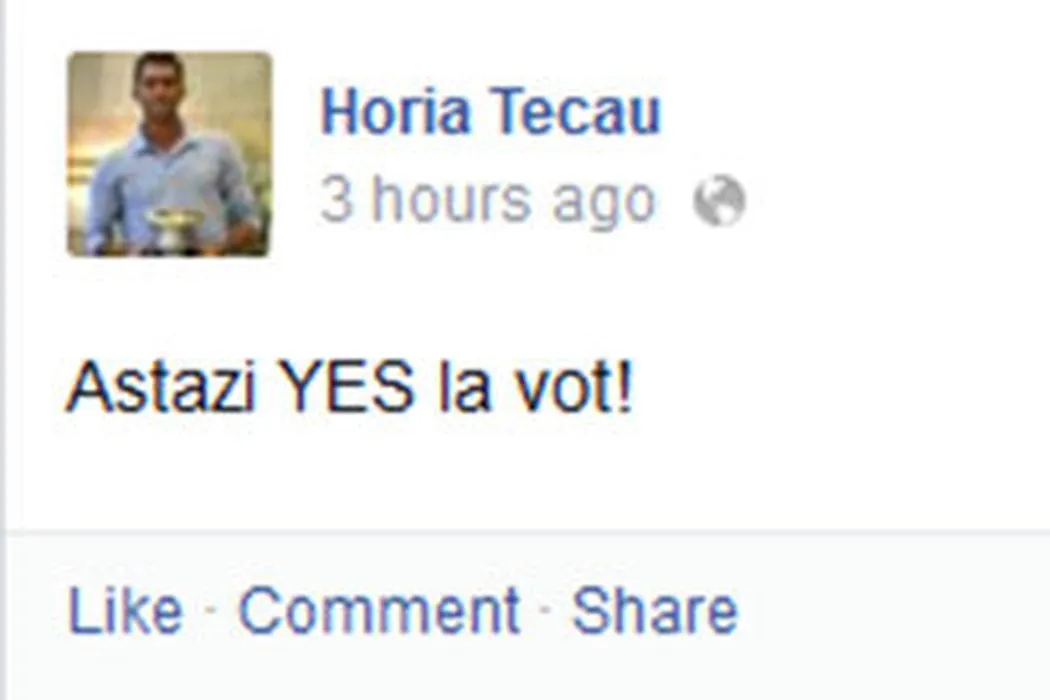Screen dimensions: 1050x700
Task: Click the word 'vot!' in the post body
Action: click(571, 387)
